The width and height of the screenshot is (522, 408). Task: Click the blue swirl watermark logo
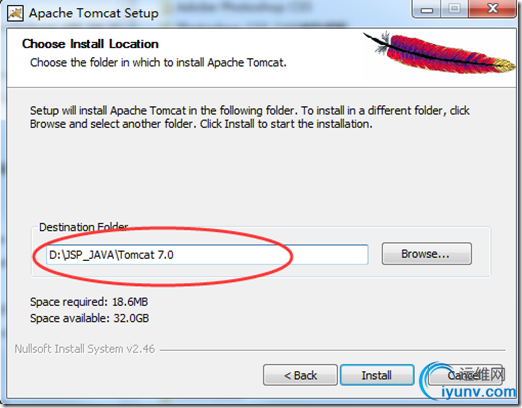433,380
